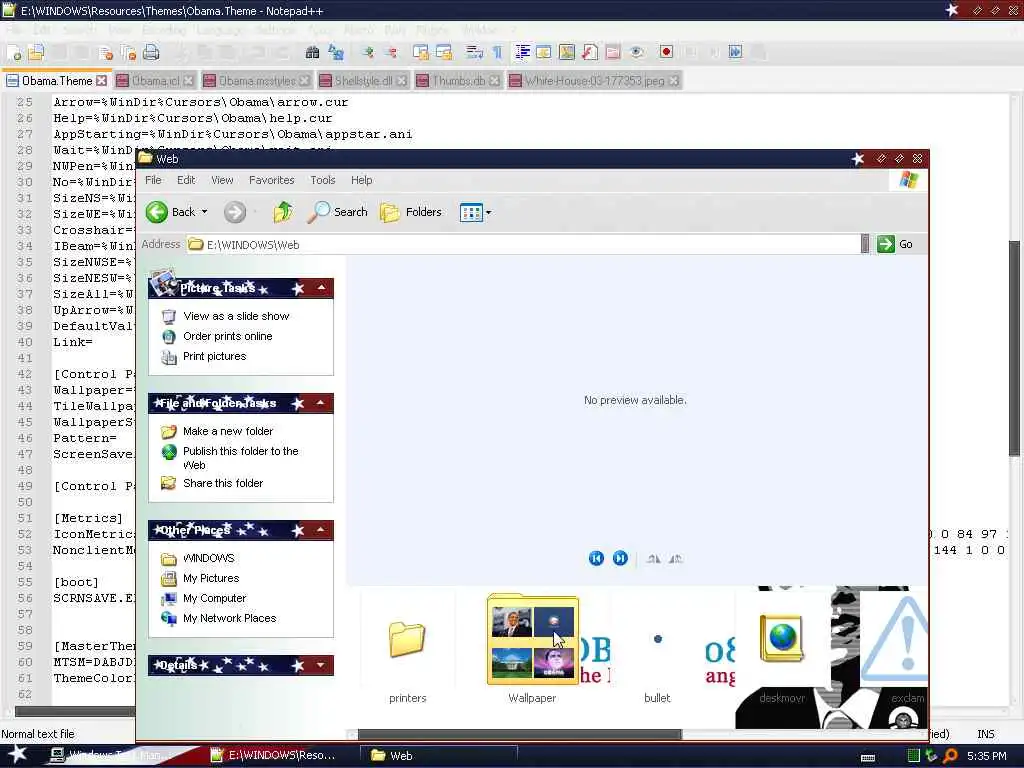Click the Run macro multiple times icon
Screen dimensions: 1024x768
[735, 52]
